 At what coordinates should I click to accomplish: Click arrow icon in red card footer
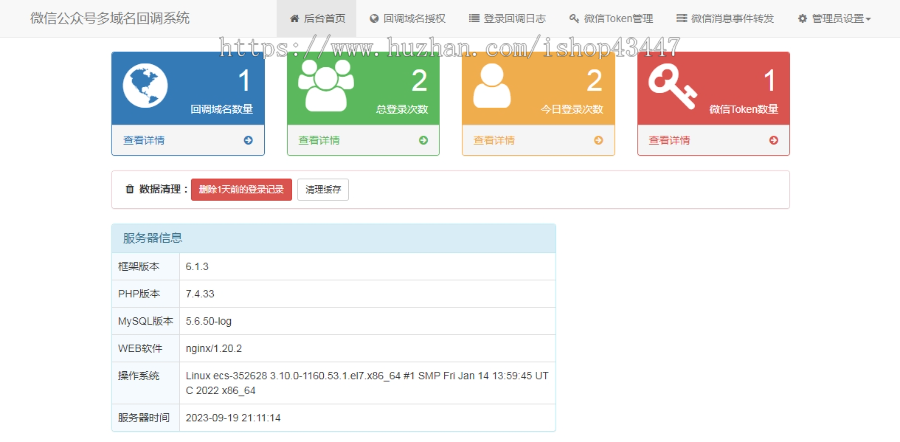click(773, 140)
